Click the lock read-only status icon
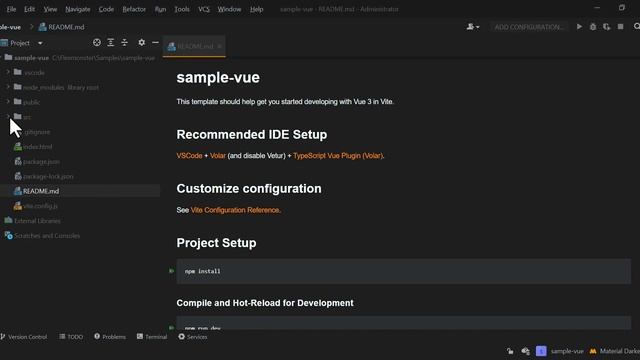Viewport: 640px width, 360px height. pos(510,351)
